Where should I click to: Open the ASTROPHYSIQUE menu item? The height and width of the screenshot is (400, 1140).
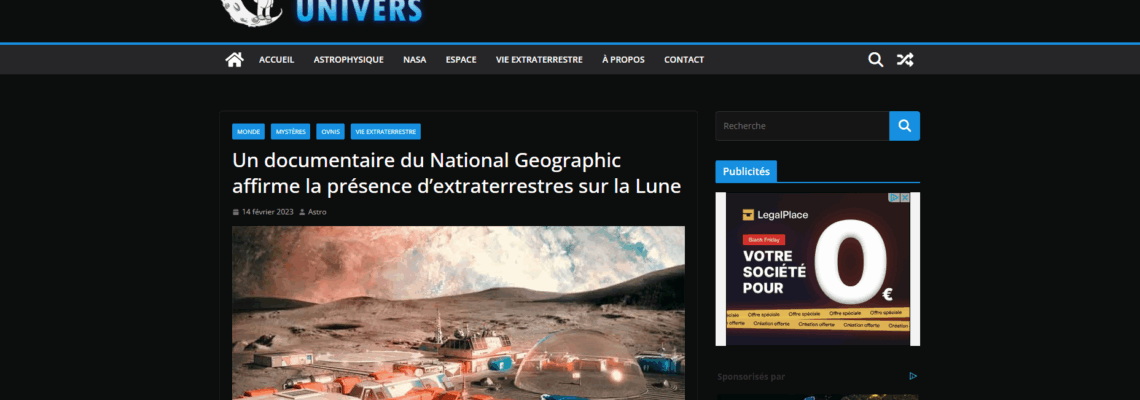[x=348, y=60]
